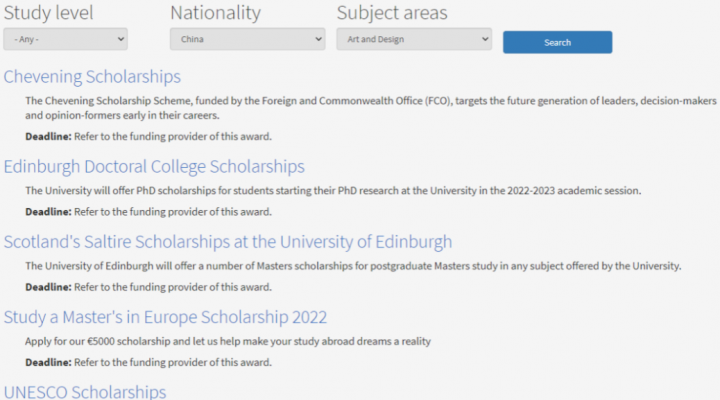Click the Deadline line under Saltire Scholarships
720x400 pixels.
click(x=148, y=287)
